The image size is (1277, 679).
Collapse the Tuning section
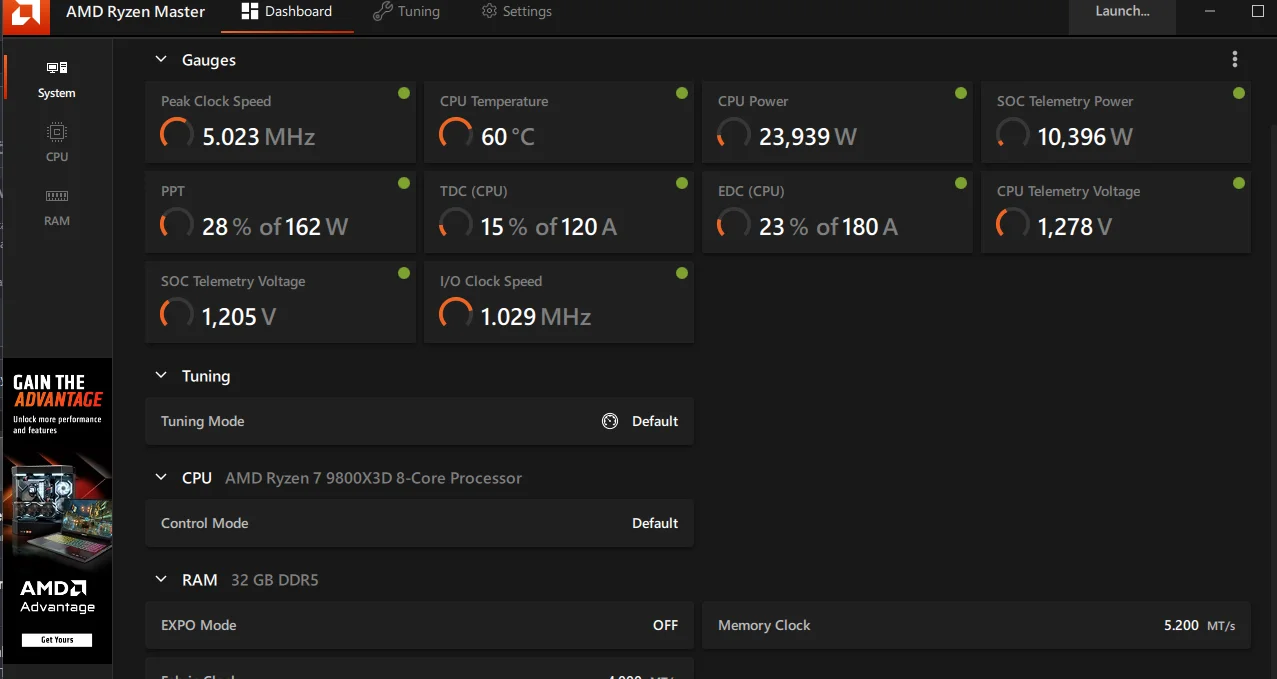point(160,376)
